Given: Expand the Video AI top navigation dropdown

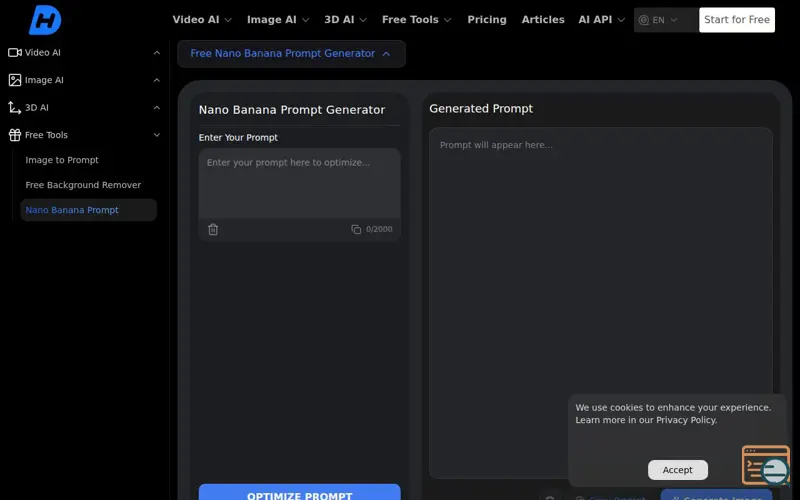Looking at the screenshot, I should click(x=202, y=20).
